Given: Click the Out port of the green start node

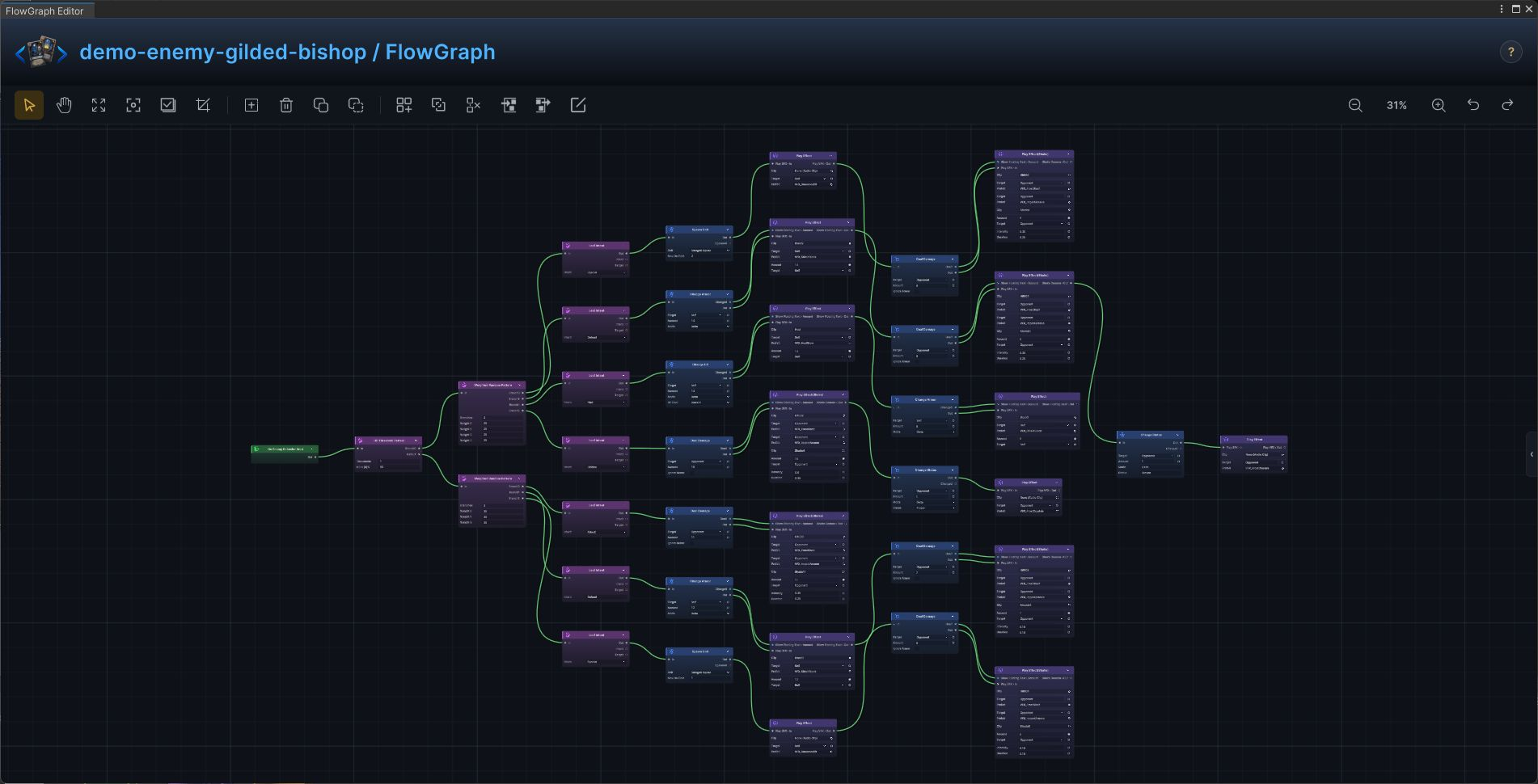Looking at the screenshot, I should pyautogui.click(x=315, y=457).
